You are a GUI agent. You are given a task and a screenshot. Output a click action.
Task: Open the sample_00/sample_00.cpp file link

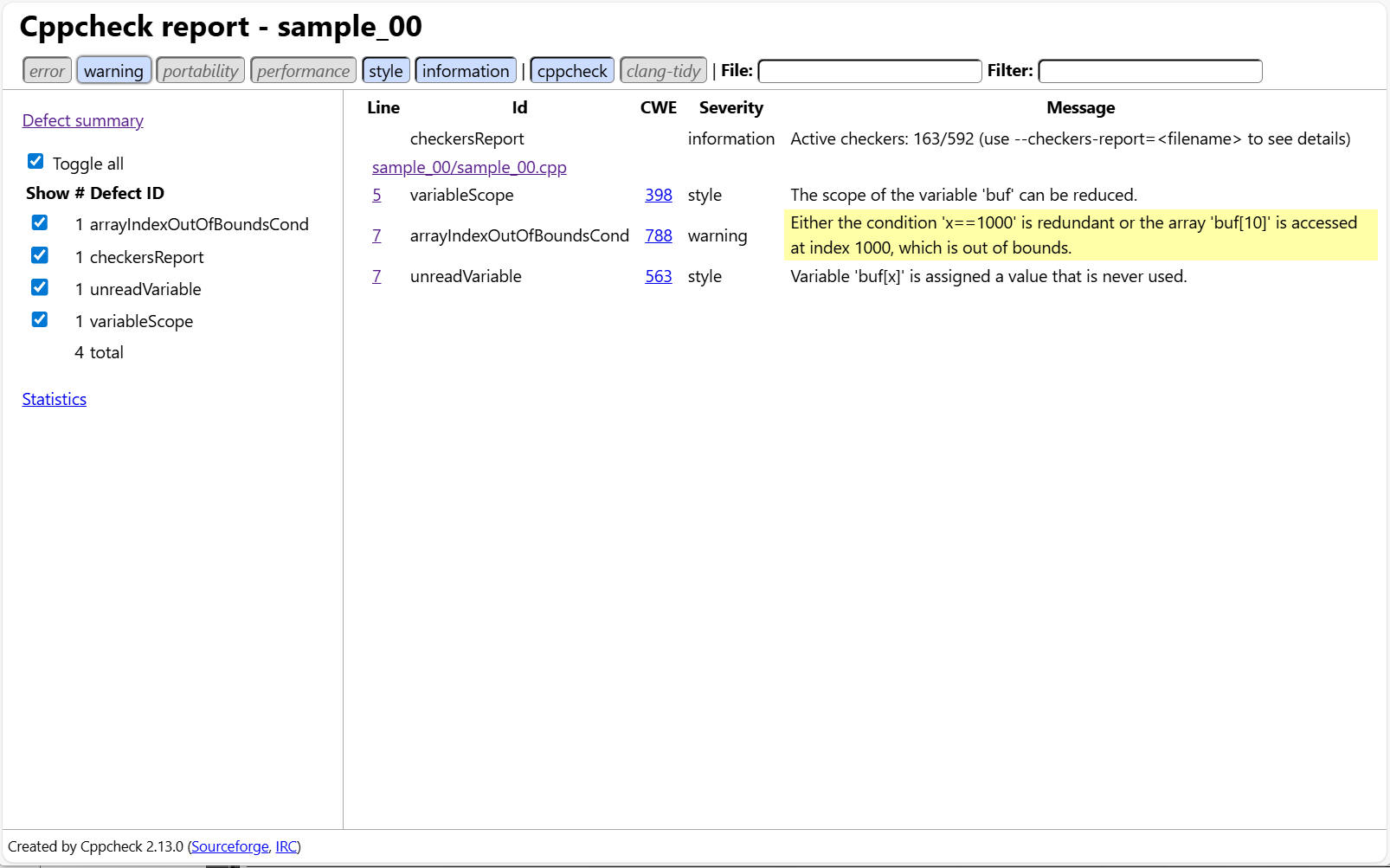(469, 167)
